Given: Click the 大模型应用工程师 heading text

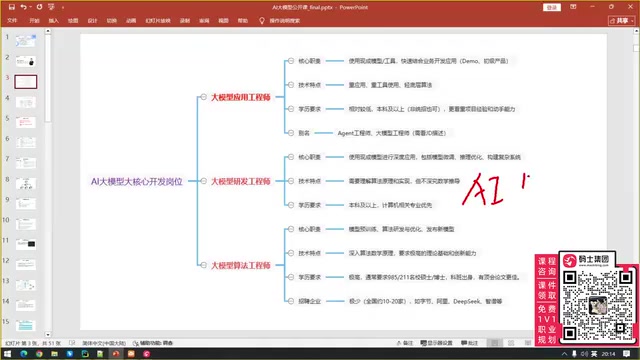Looking at the screenshot, I should pyautogui.click(x=240, y=98).
